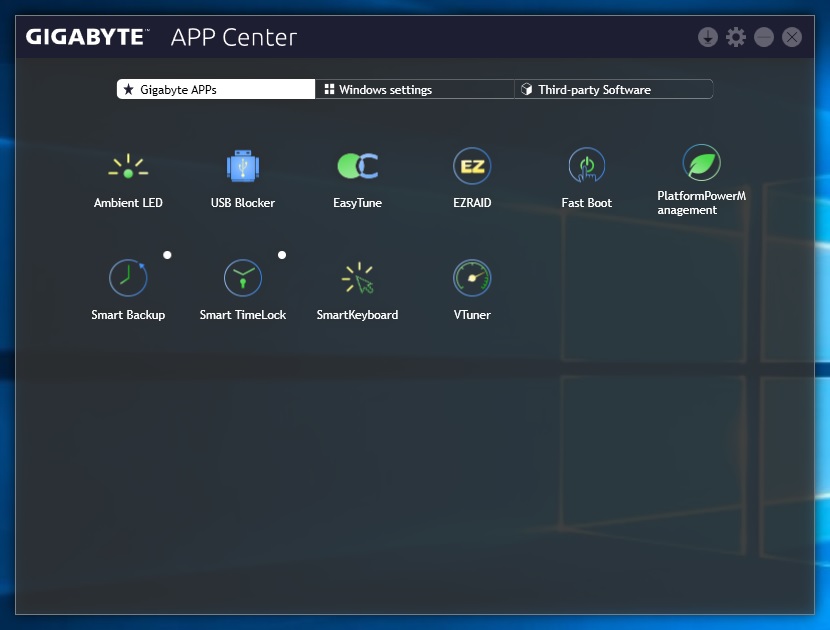Launch SmartKeyboard from its cursor icon
Image resolution: width=830 pixels, height=630 pixels.
(x=358, y=278)
